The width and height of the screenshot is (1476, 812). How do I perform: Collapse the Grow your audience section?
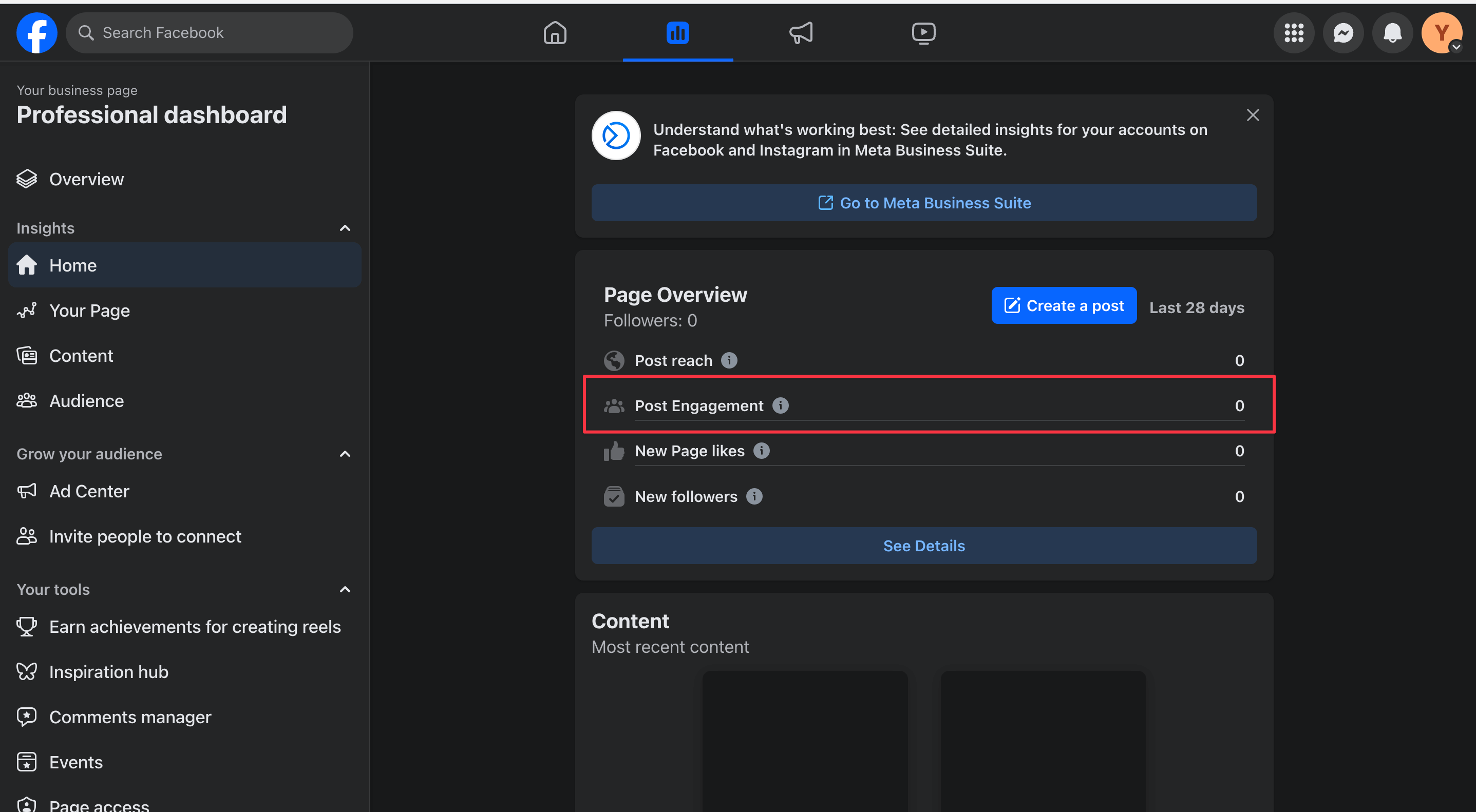coord(345,454)
